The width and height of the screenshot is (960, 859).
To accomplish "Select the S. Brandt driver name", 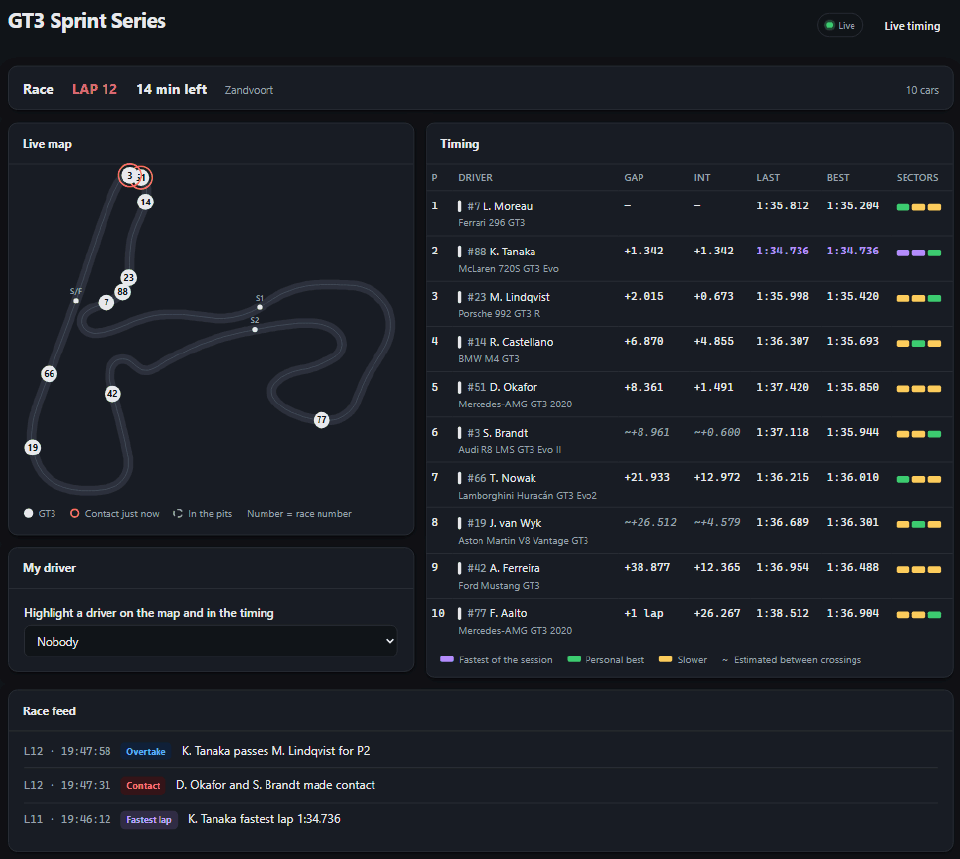I will click(505, 433).
